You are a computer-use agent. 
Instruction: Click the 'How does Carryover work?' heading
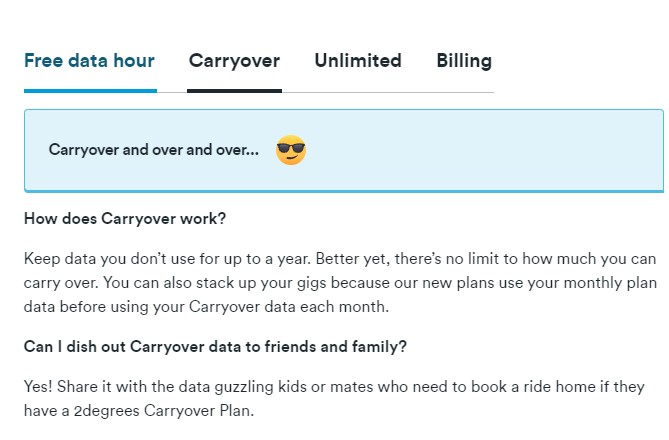(x=125, y=219)
